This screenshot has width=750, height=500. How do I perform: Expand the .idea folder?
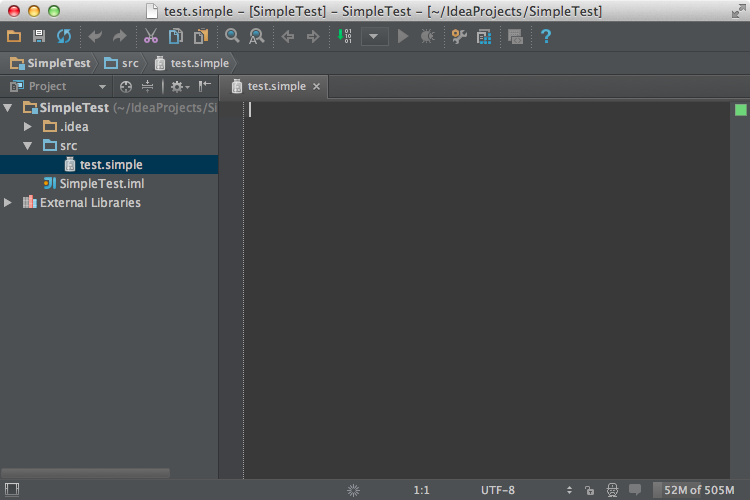28,127
